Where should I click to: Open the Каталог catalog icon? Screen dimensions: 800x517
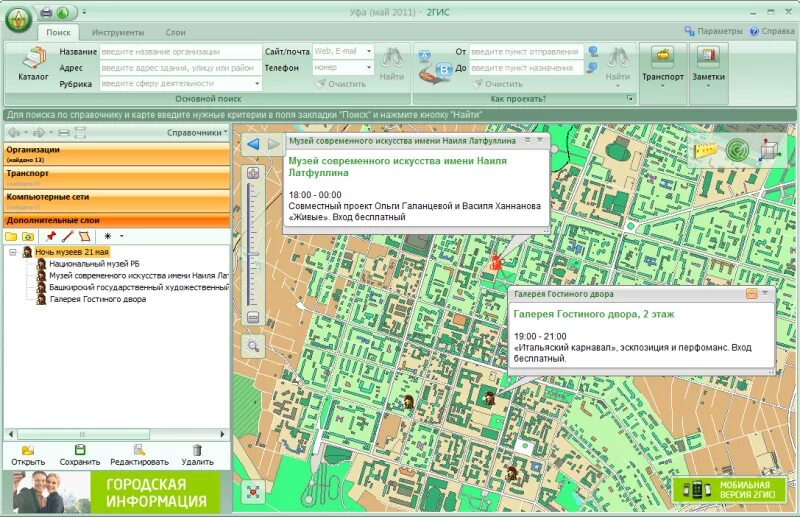tap(33, 64)
